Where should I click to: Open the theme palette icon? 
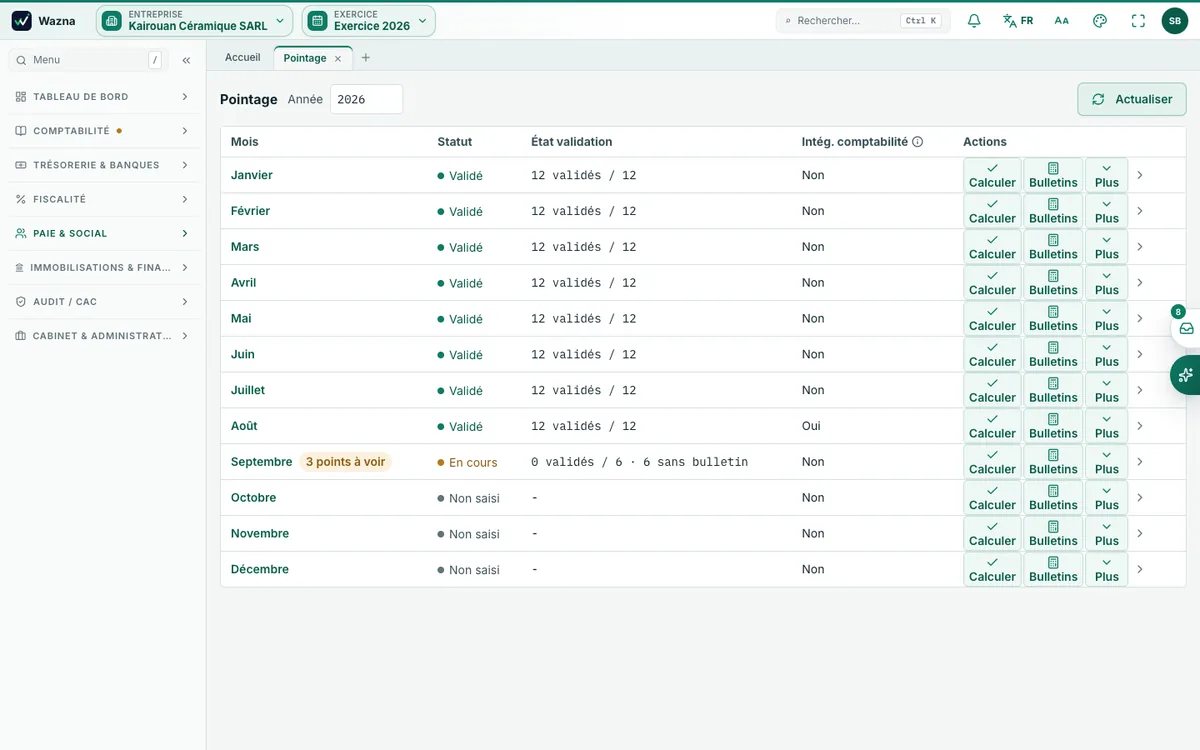tap(1100, 20)
